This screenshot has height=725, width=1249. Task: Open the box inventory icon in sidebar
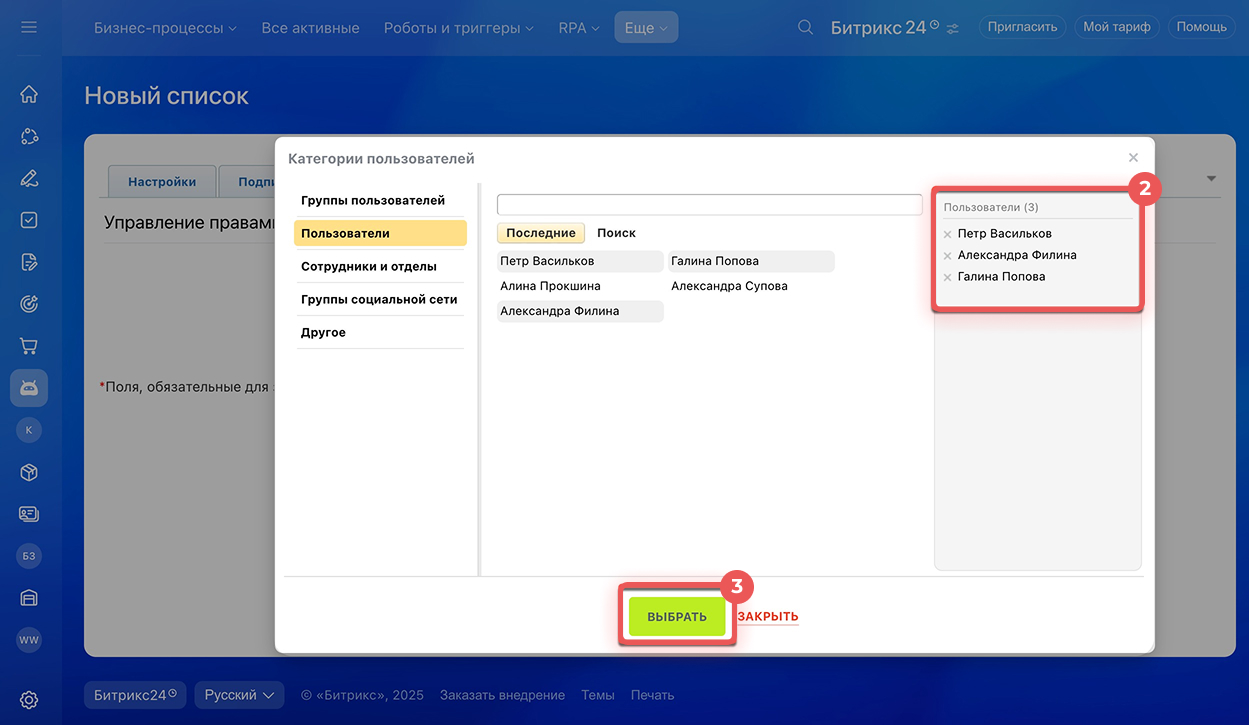(29, 472)
